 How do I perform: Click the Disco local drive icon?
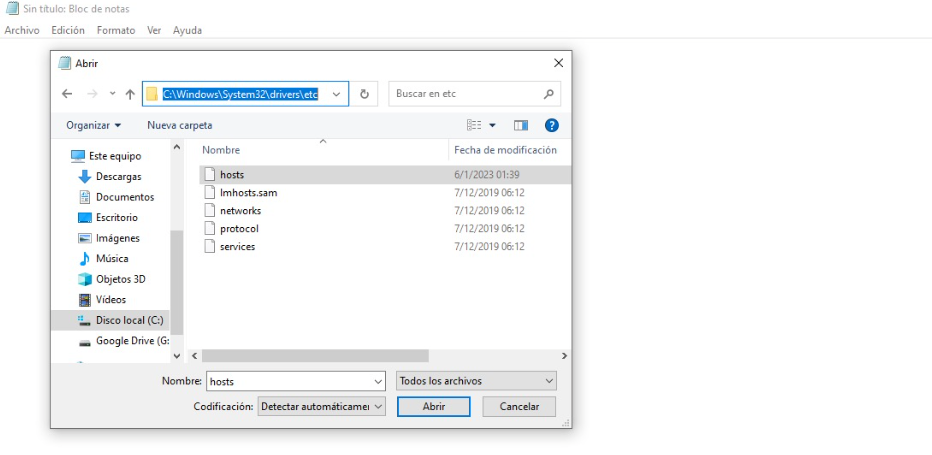84,320
